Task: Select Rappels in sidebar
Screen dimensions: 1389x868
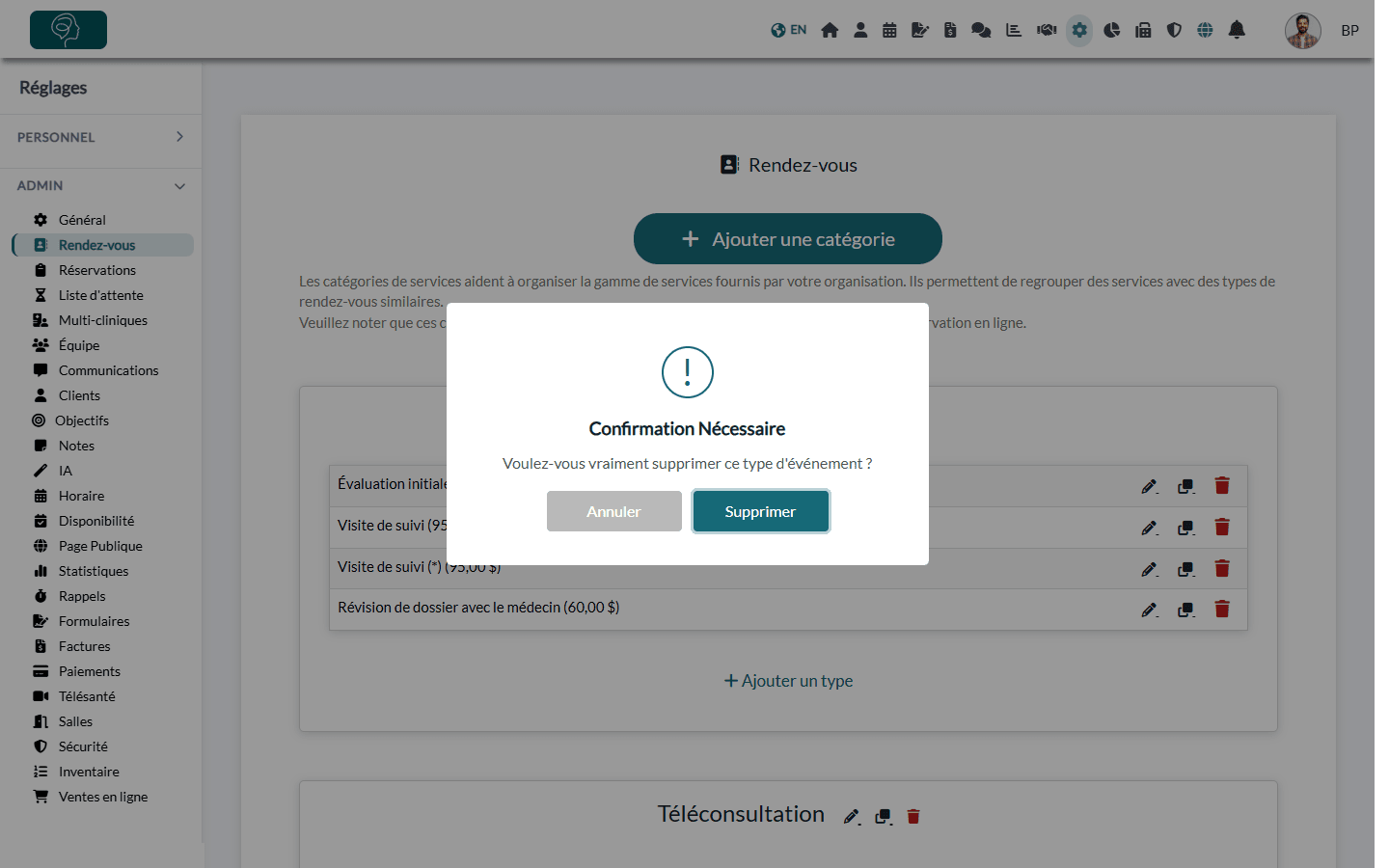Action: pyautogui.click(x=82, y=596)
